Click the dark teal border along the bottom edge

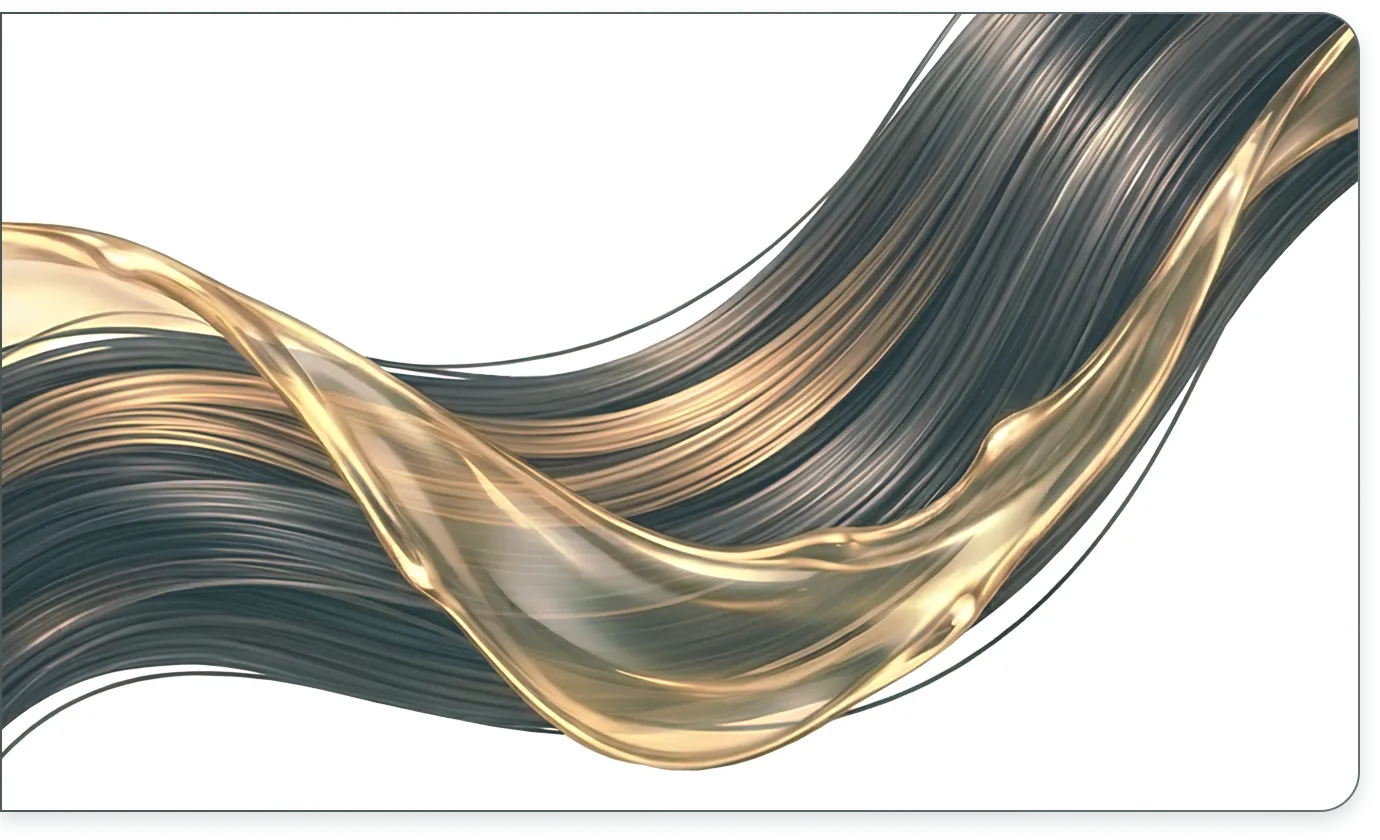pyautogui.click(x=690, y=825)
